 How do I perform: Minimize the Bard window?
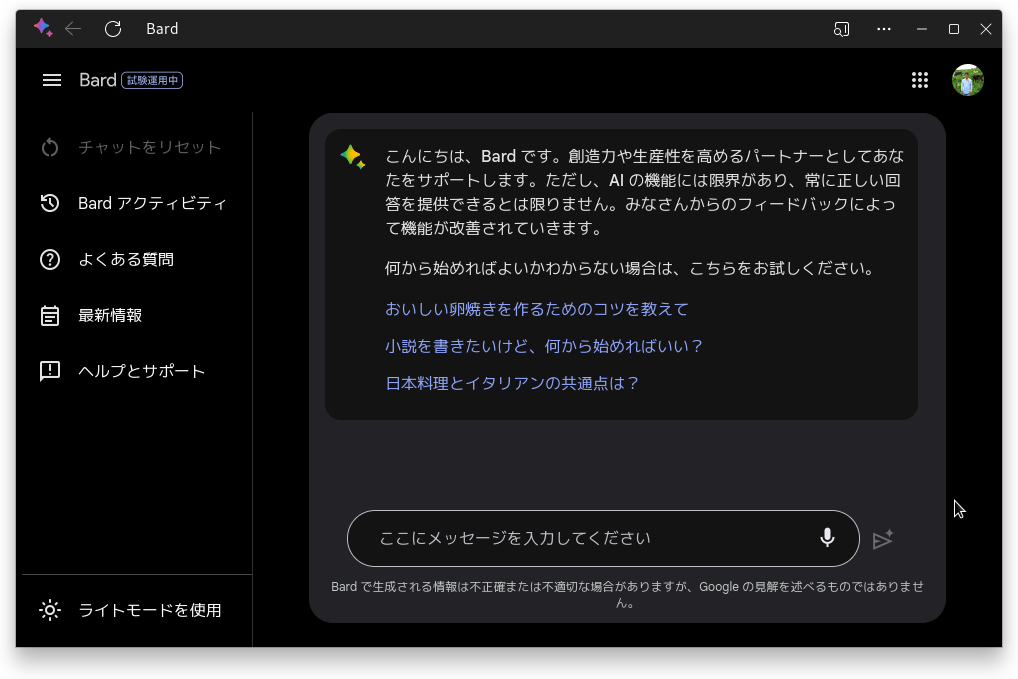point(921,29)
